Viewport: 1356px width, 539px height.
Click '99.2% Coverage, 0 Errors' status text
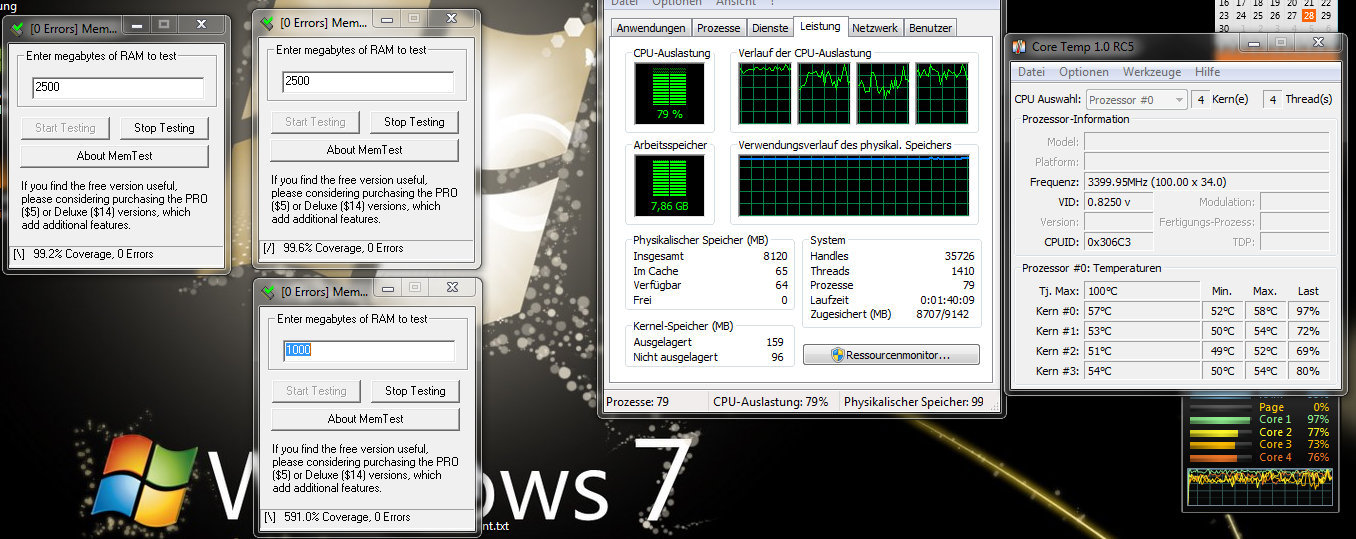coord(93,254)
